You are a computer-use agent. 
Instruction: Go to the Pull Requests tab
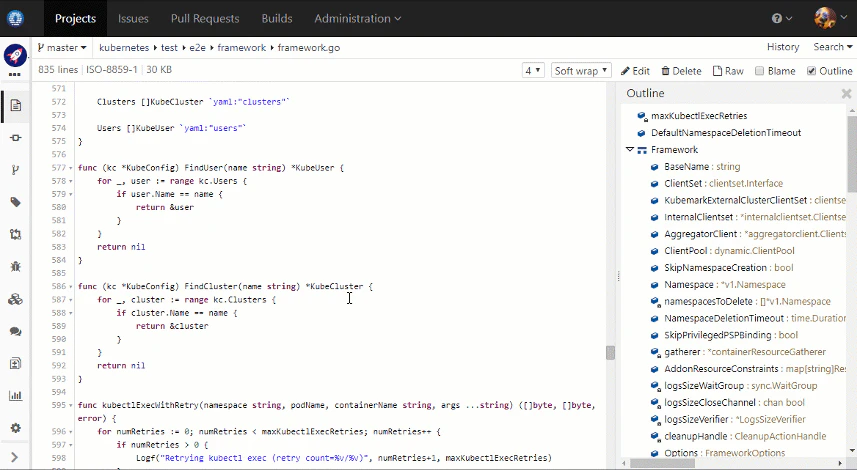tap(205, 19)
